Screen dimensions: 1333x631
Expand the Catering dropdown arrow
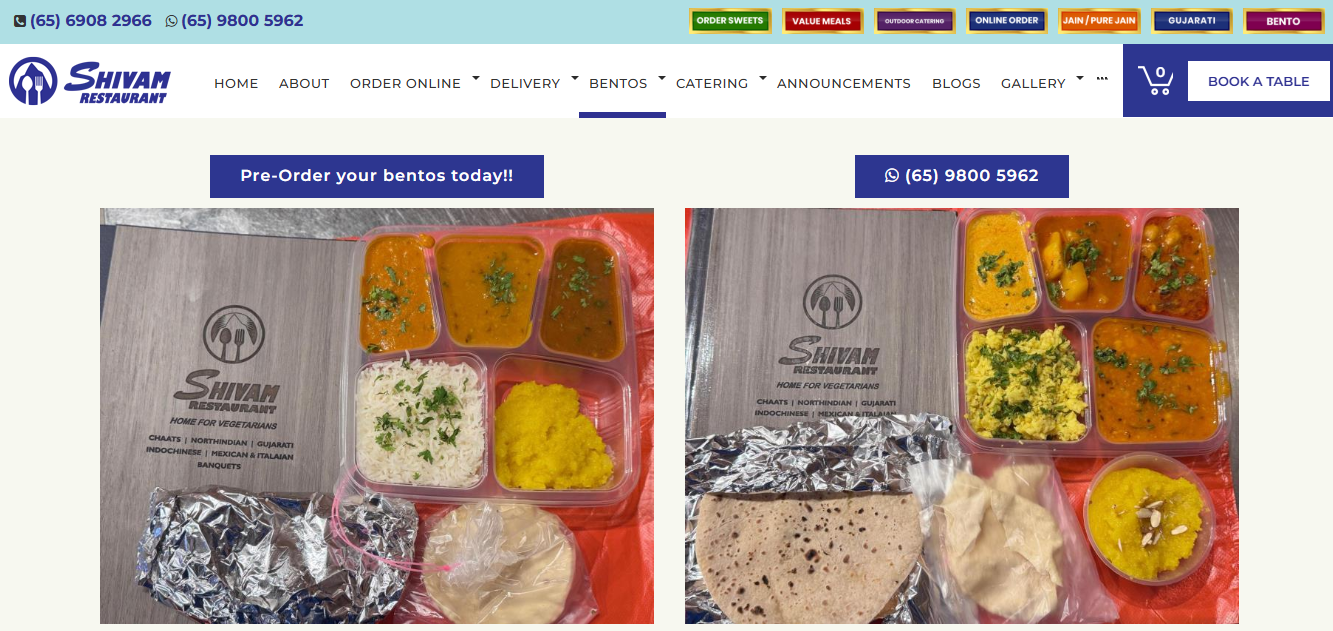pyautogui.click(x=763, y=77)
